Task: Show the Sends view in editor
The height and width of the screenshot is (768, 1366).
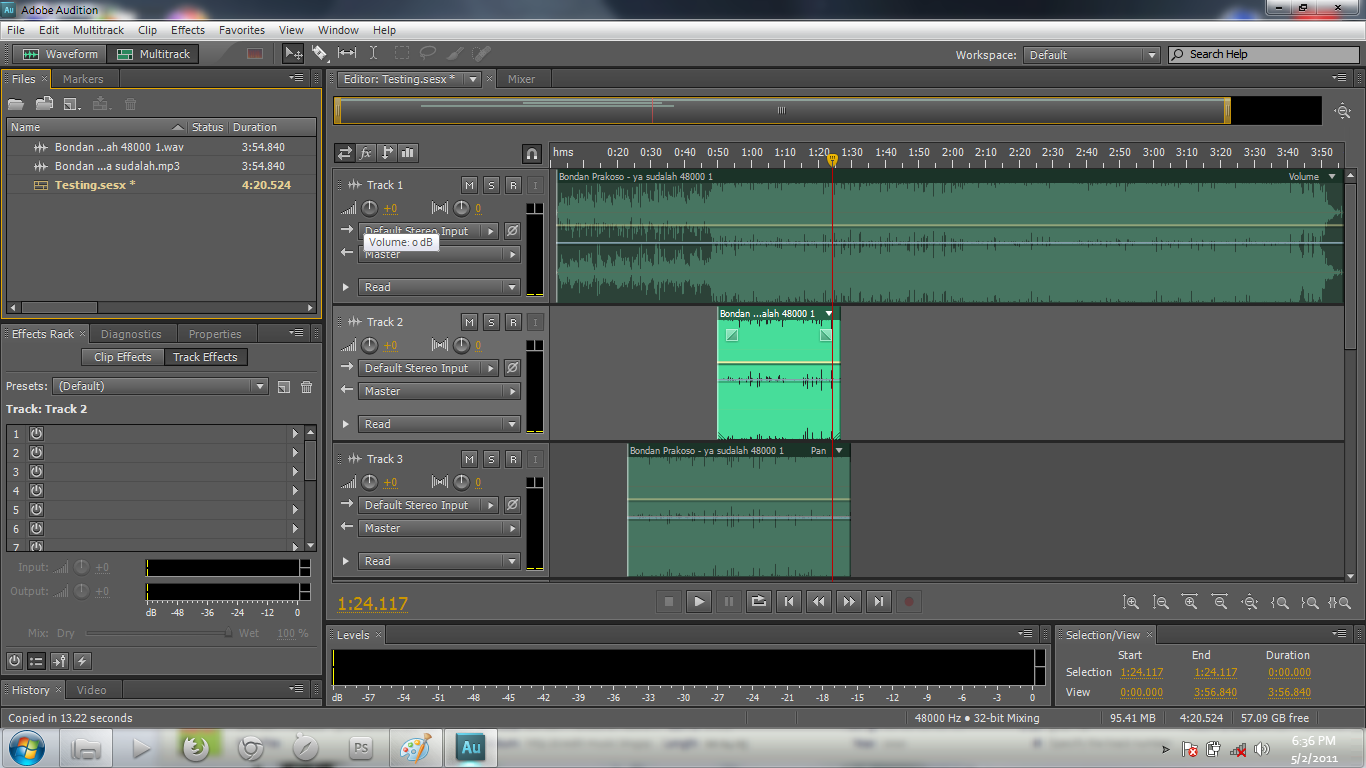Action: (x=387, y=153)
